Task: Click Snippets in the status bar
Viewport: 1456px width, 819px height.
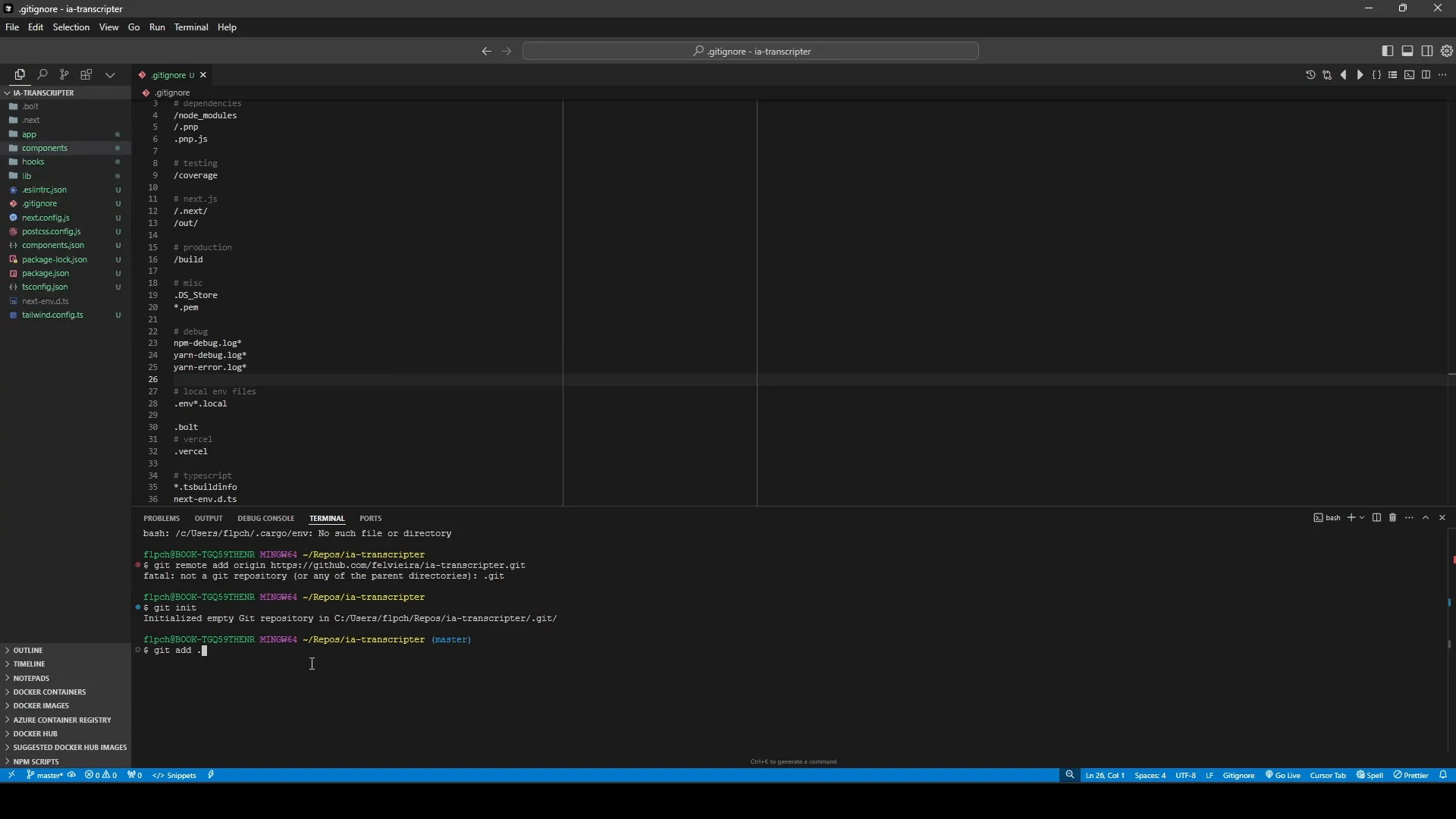Action: (x=175, y=775)
